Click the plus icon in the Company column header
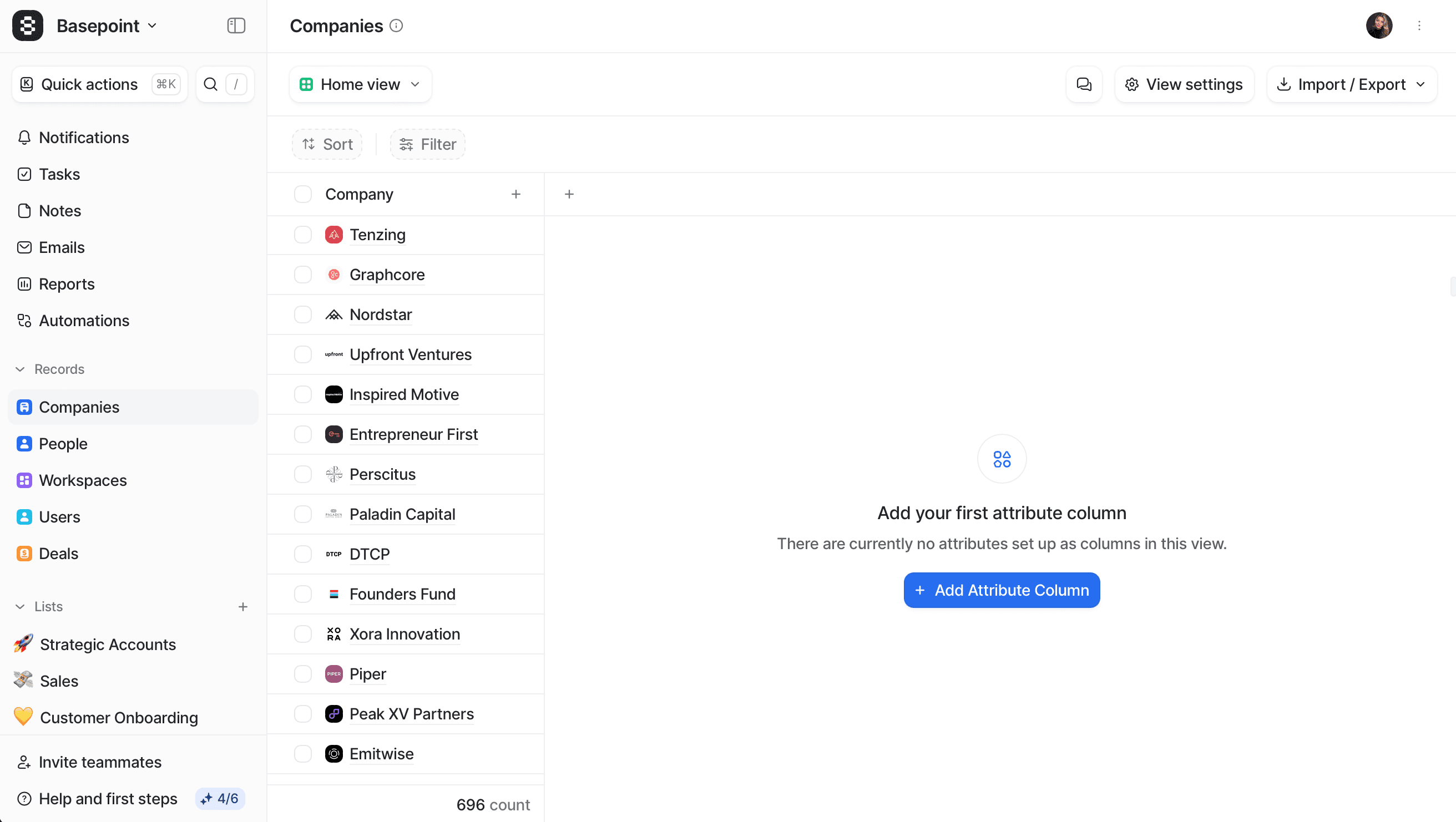The height and width of the screenshot is (822, 1456). pos(516,194)
